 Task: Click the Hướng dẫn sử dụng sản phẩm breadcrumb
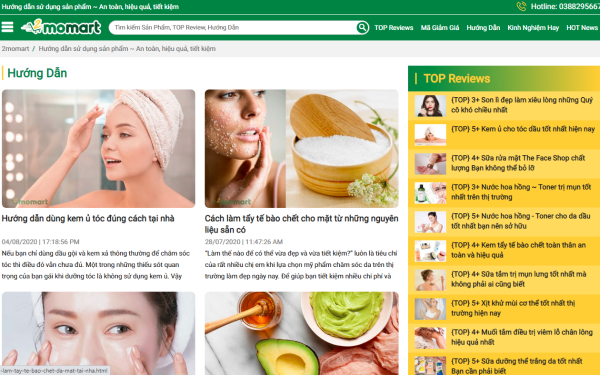click(x=127, y=49)
